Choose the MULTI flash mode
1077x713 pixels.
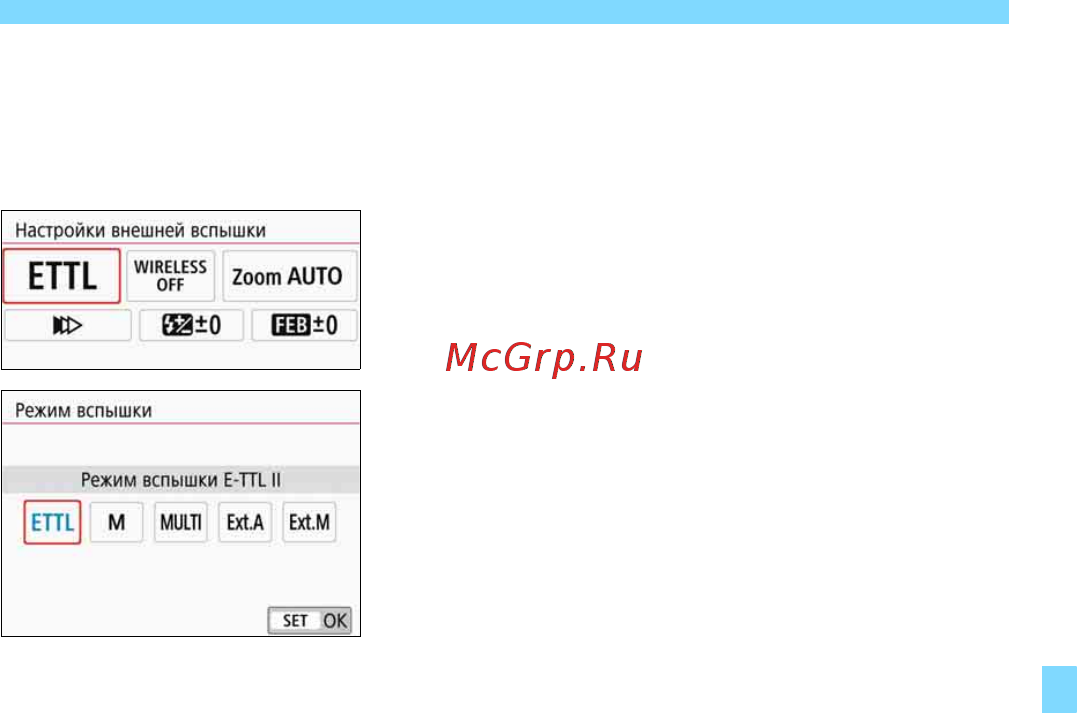pos(181,523)
